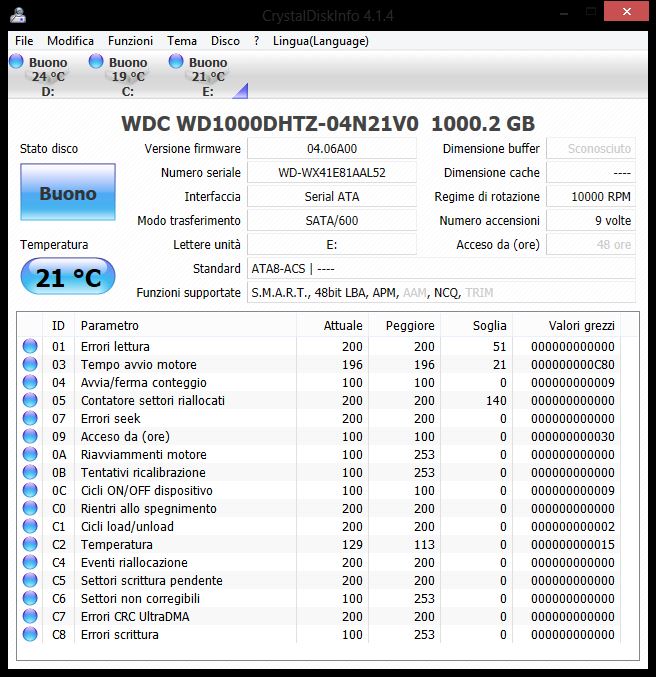
Task: Open the ? help menu
Action: pyautogui.click(x=257, y=41)
